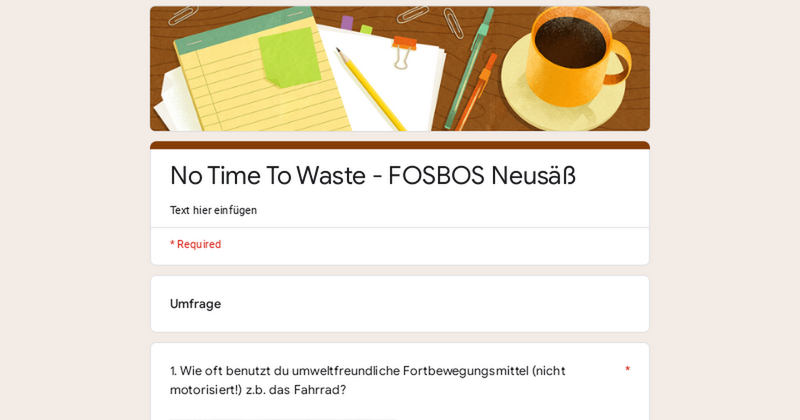The image size is (800, 420).
Task: Click question 1 about umweltfreundliche Fortbewegungsmittel
Action: tap(367, 380)
